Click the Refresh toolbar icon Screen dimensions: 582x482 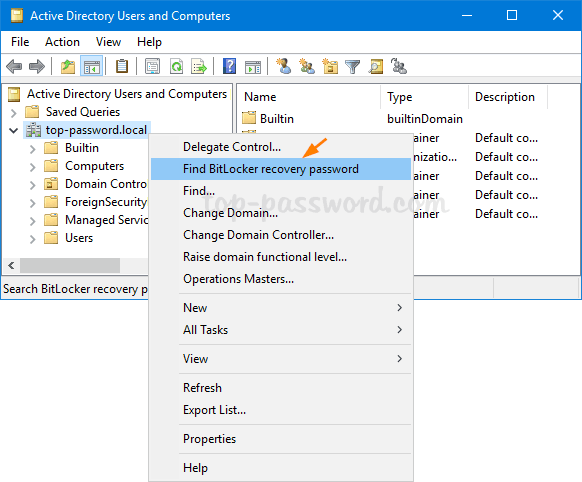pos(176,67)
